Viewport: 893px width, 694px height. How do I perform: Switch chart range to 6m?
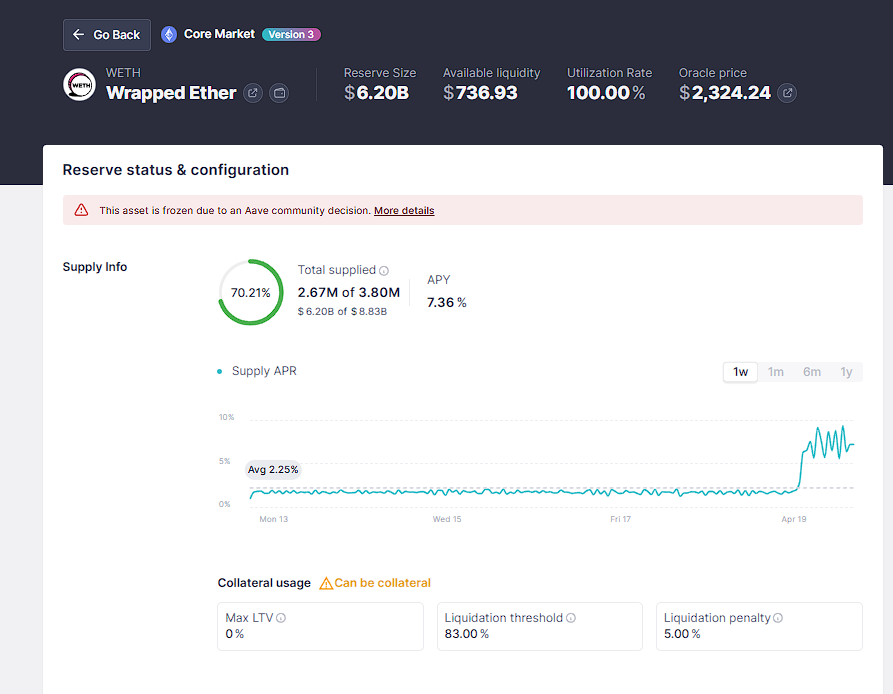point(812,372)
